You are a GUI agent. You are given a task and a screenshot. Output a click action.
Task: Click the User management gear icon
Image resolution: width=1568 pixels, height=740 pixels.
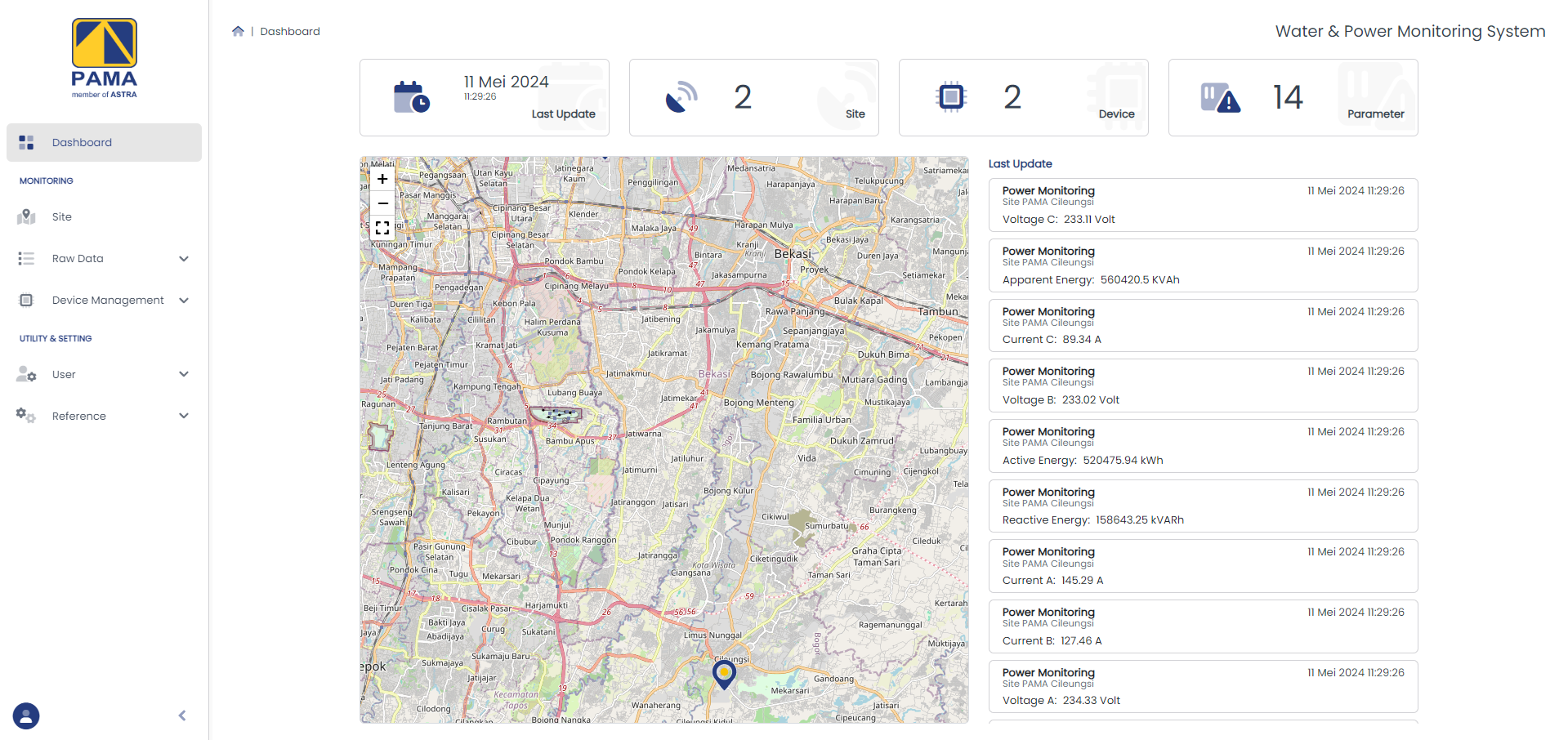click(x=25, y=374)
